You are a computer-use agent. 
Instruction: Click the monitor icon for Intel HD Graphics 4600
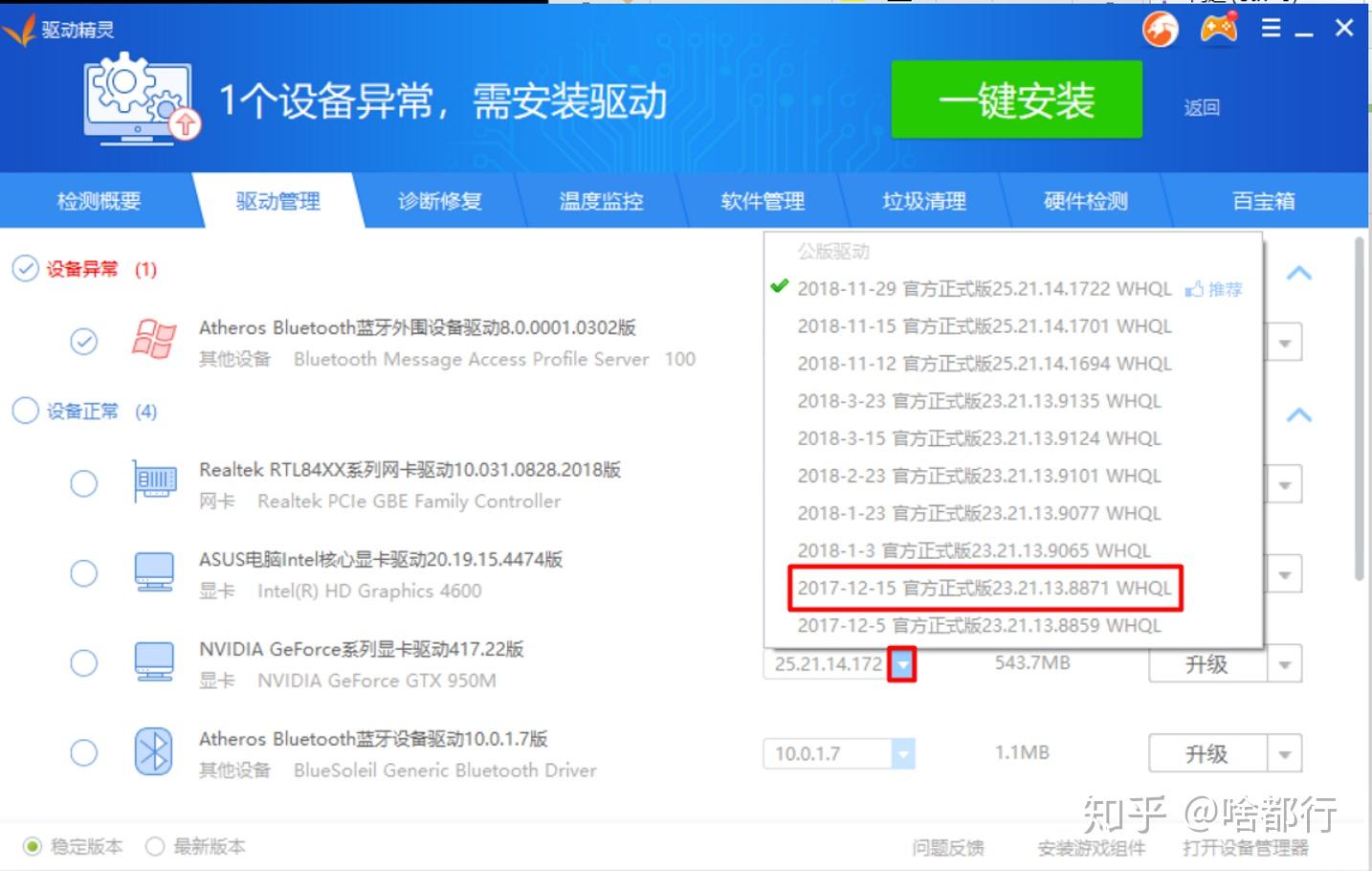(154, 572)
